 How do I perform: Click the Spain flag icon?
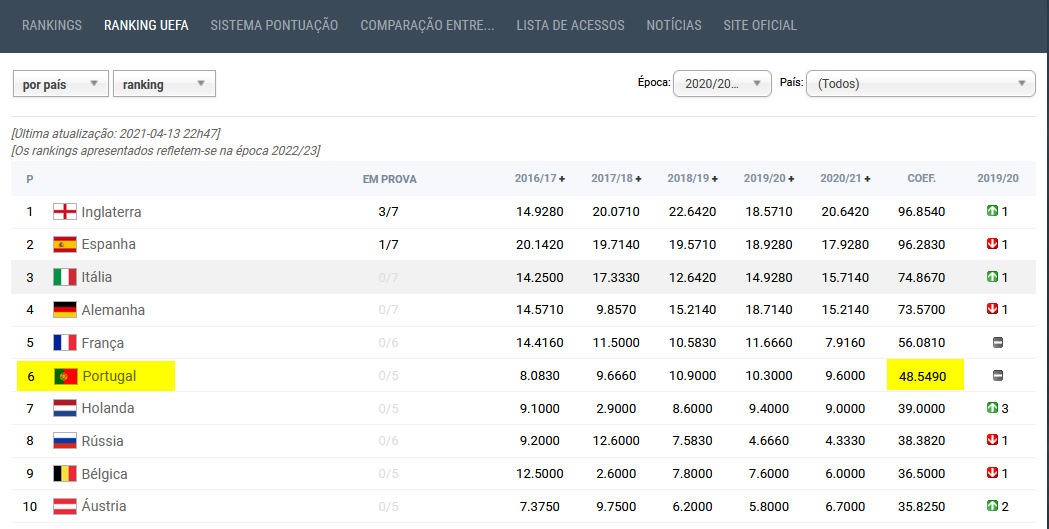pyautogui.click(x=65, y=245)
